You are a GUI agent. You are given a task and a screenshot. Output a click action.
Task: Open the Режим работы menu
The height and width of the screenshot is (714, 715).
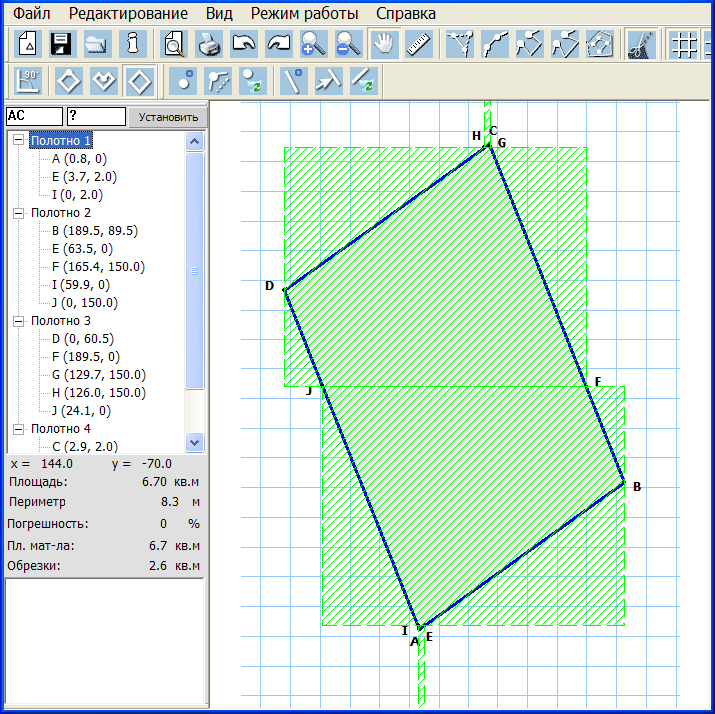click(305, 14)
